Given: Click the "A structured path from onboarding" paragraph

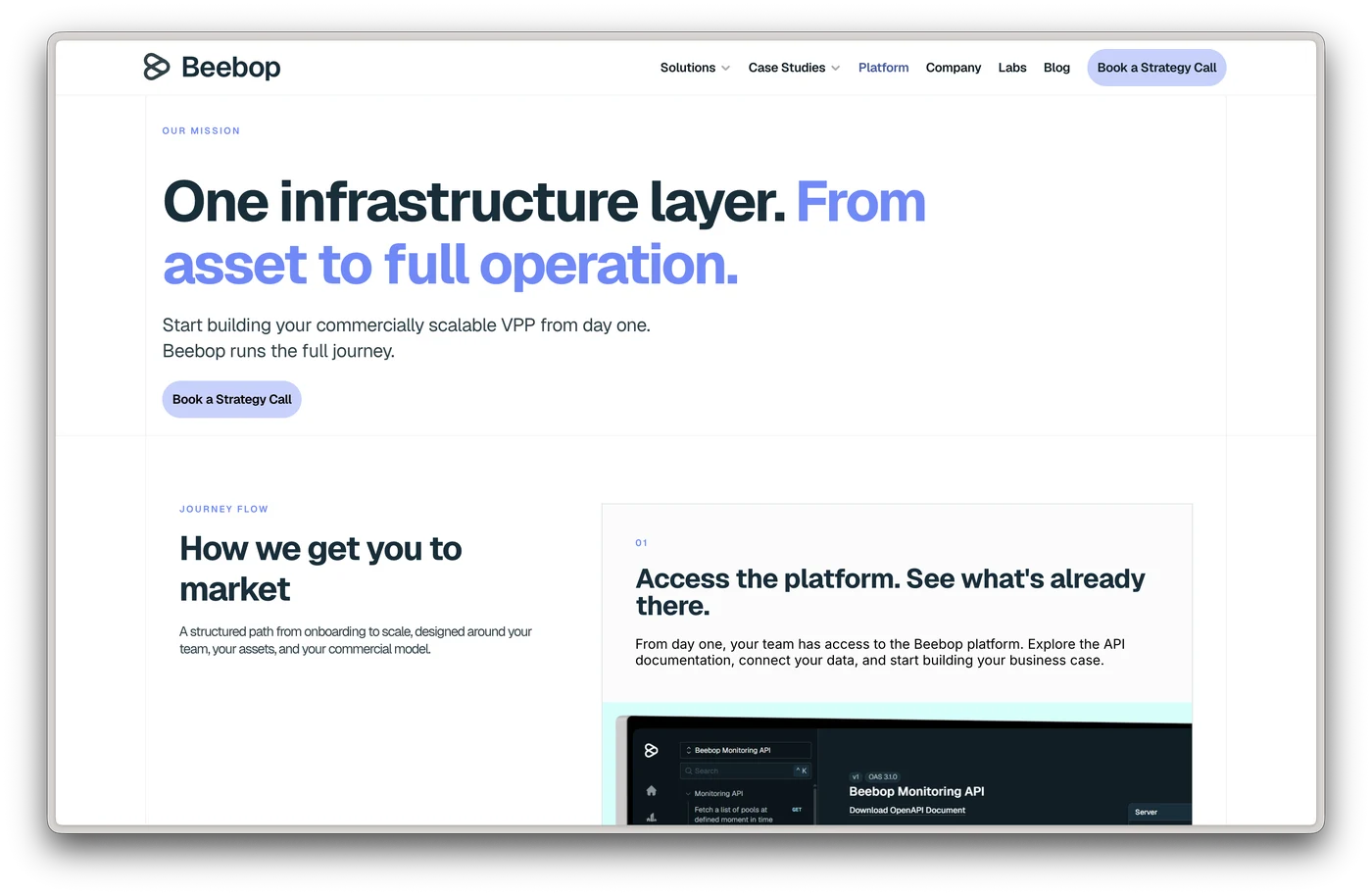Looking at the screenshot, I should [x=356, y=640].
